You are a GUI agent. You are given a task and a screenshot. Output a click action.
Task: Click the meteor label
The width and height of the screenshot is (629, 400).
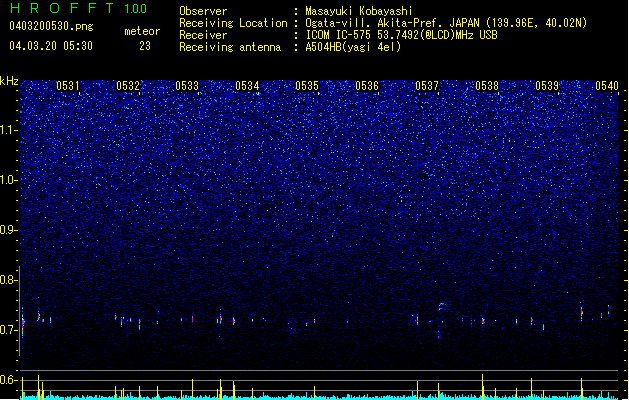[142, 31]
